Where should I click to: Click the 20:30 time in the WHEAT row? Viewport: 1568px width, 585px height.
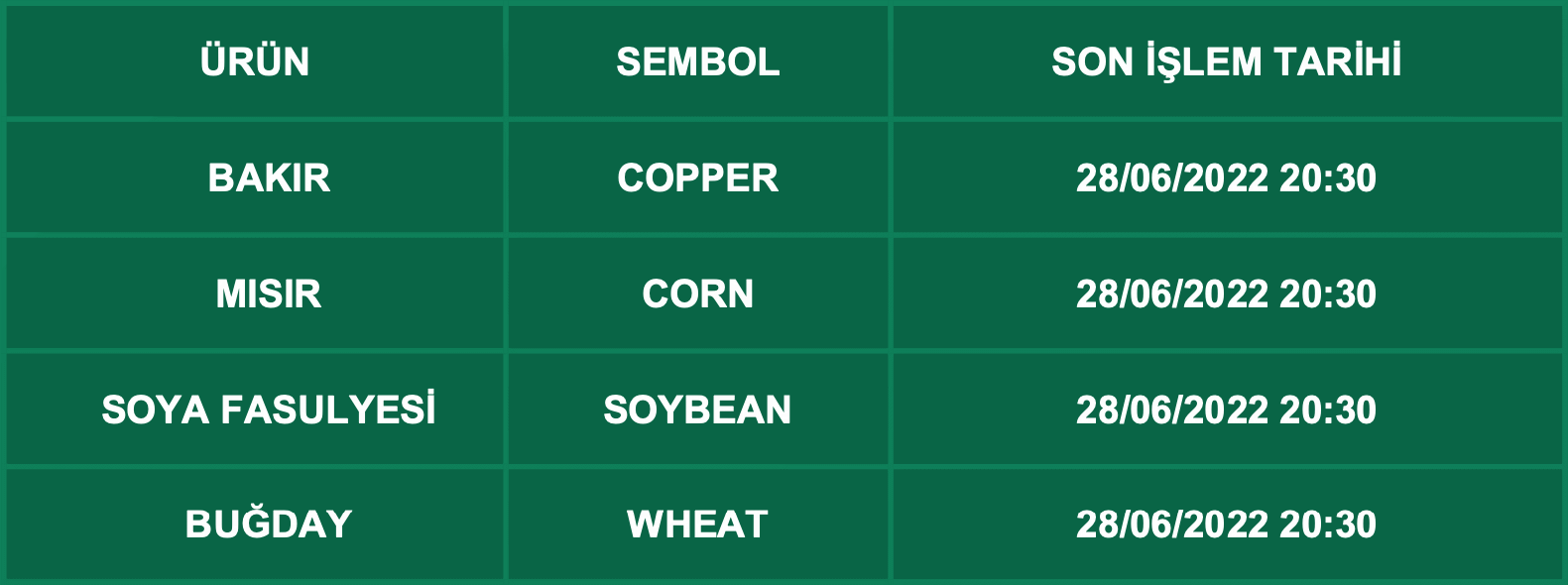(1328, 524)
